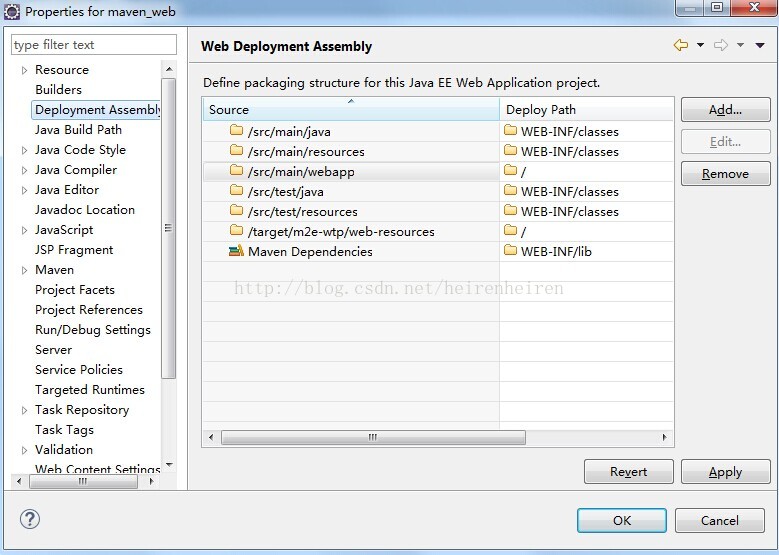Select JSP Fragment in the tree

74,250
